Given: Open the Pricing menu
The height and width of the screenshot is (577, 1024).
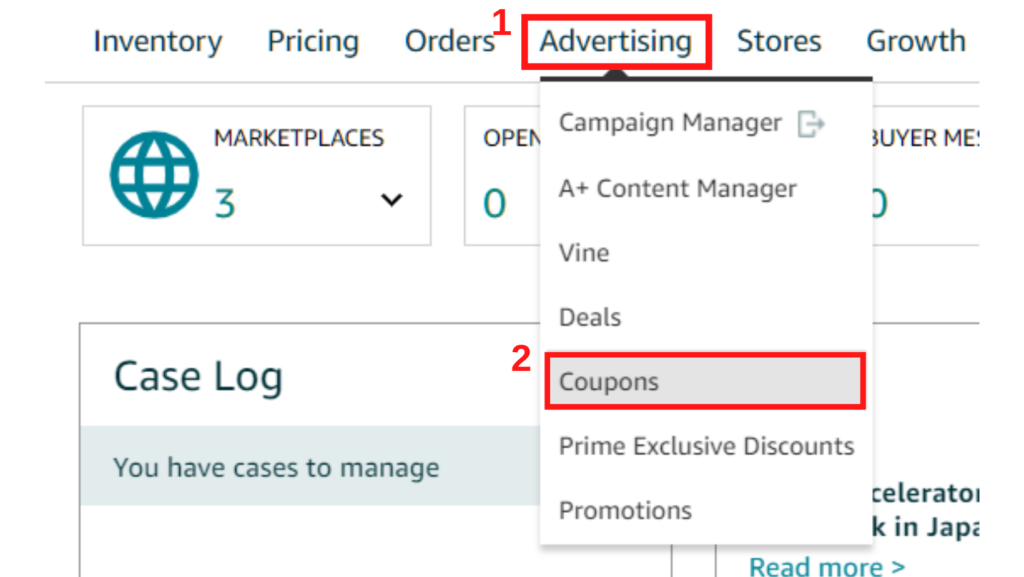Looking at the screenshot, I should click(313, 41).
